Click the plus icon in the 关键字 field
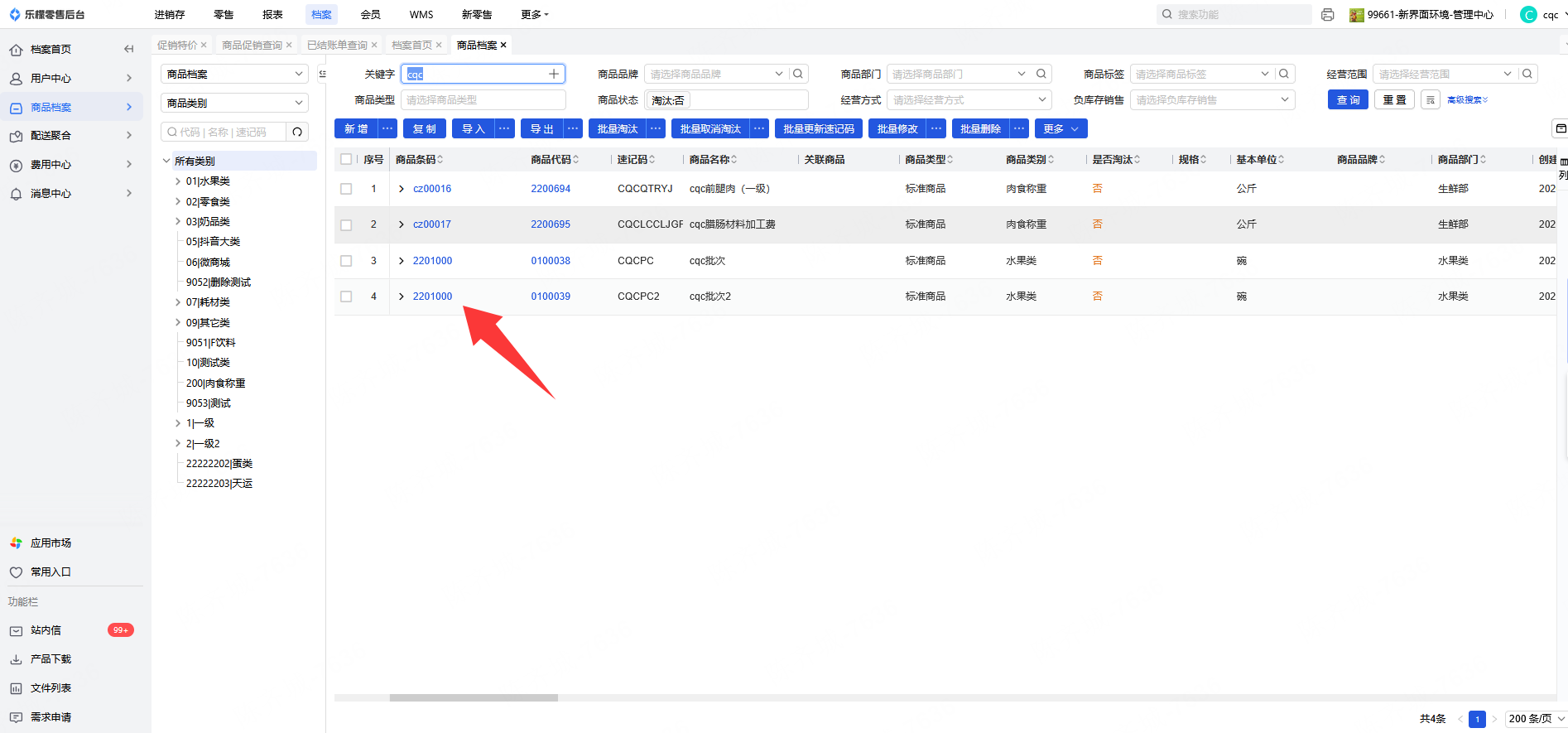 pyautogui.click(x=554, y=75)
